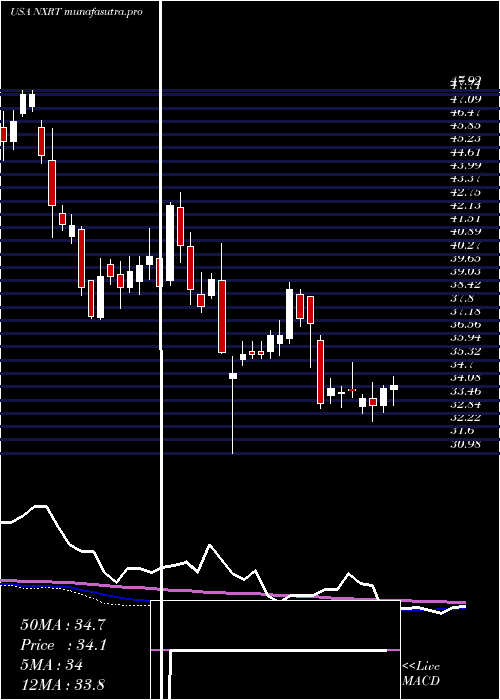Click the 36.56 price axis label

pyautogui.click(x=466, y=325)
